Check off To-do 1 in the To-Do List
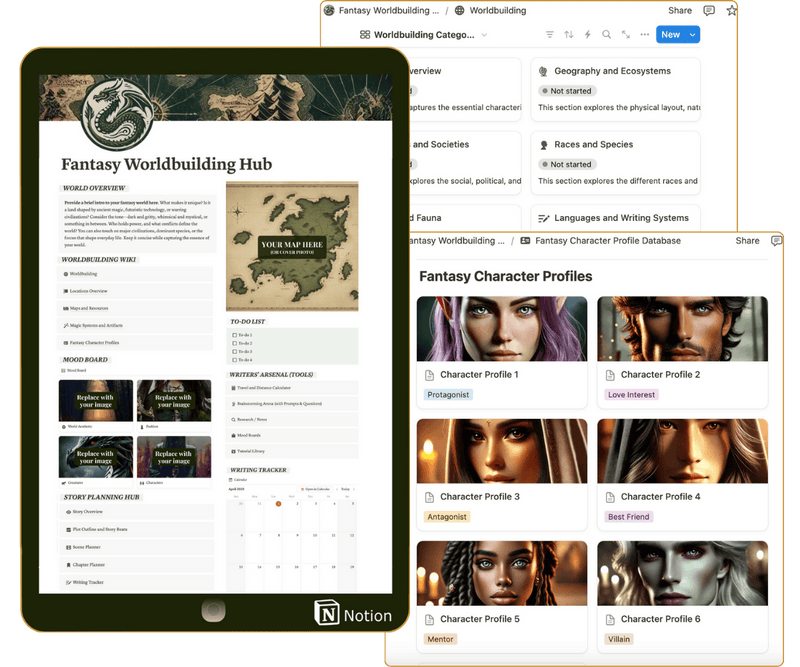The image size is (800, 667). pyautogui.click(x=234, y=335)
